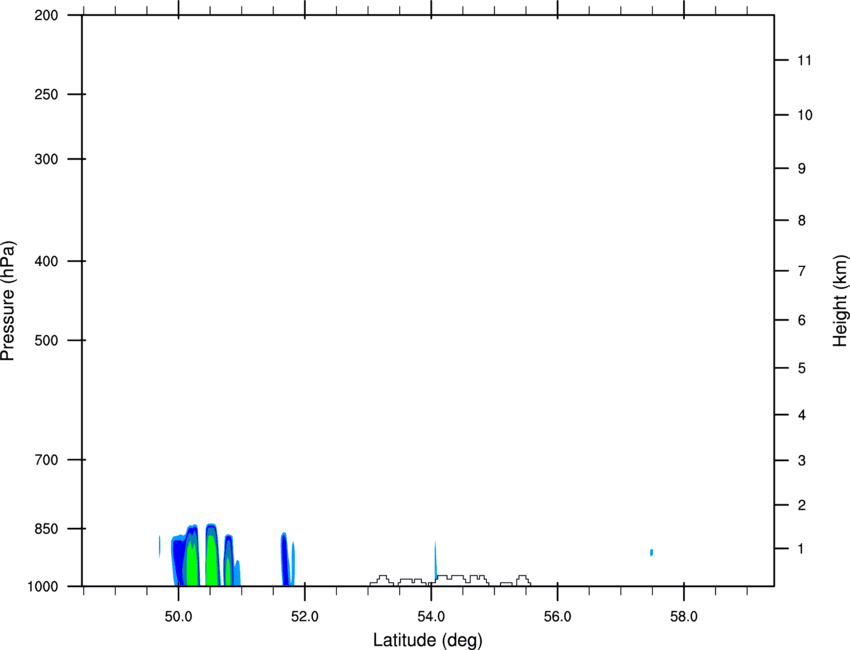This screenshot has height=650, width=850.
Task: Click the thin blue spike near 54.0 latitude
Action: pos(436,561)
